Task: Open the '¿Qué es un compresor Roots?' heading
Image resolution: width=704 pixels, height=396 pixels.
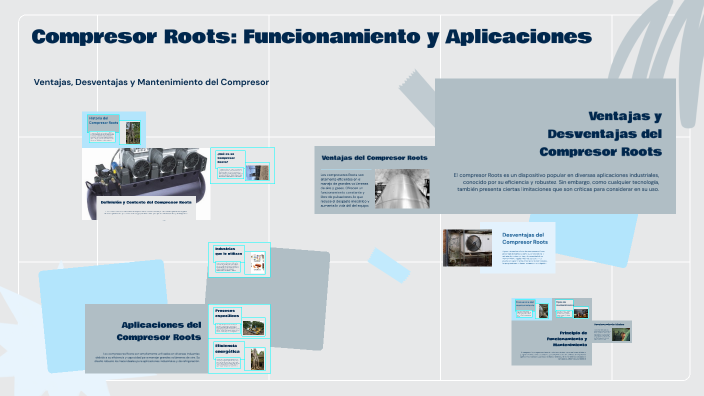Action: [x=226, y=158]
